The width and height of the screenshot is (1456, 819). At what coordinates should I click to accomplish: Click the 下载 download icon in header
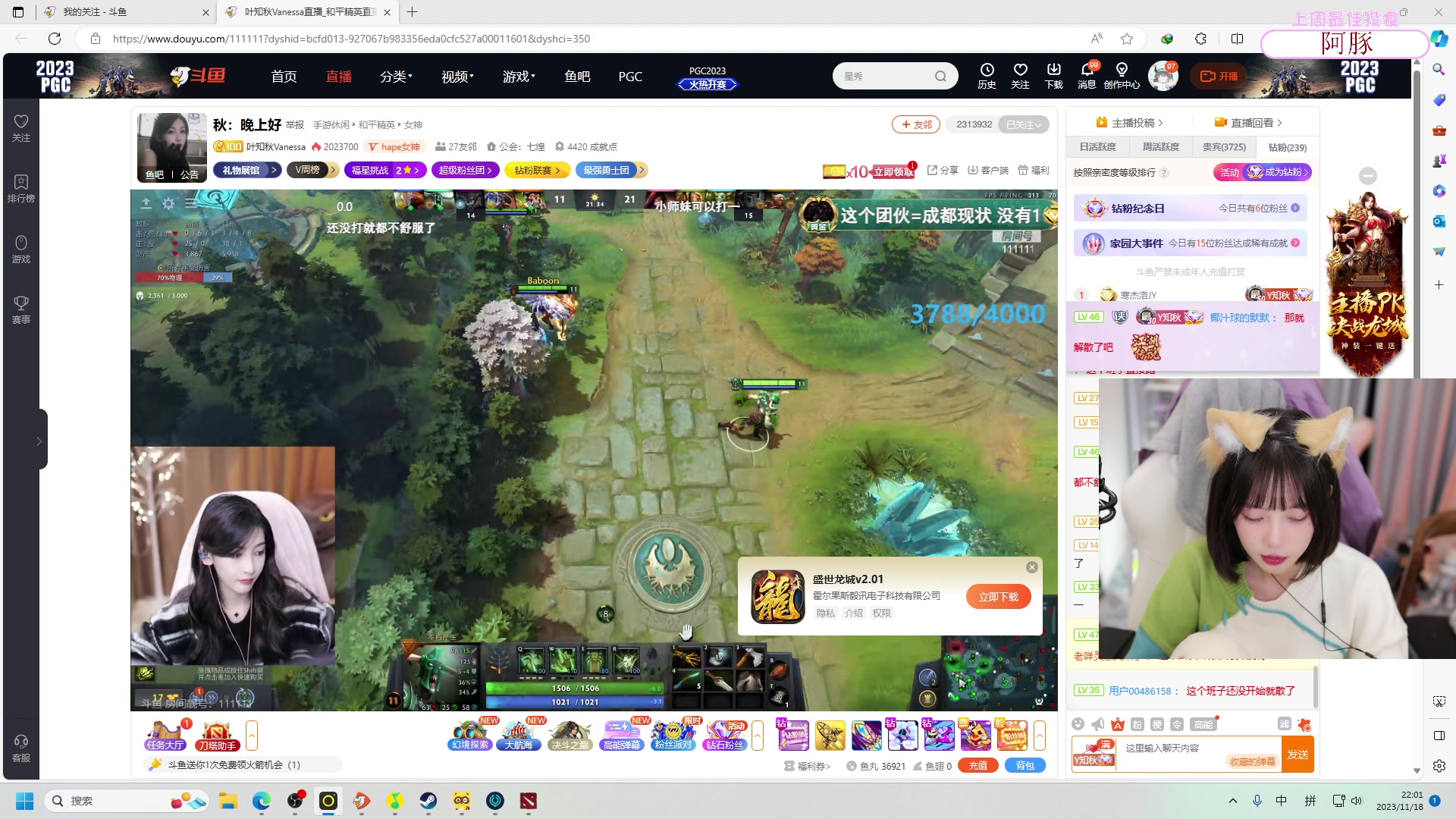click(1053, 76)
